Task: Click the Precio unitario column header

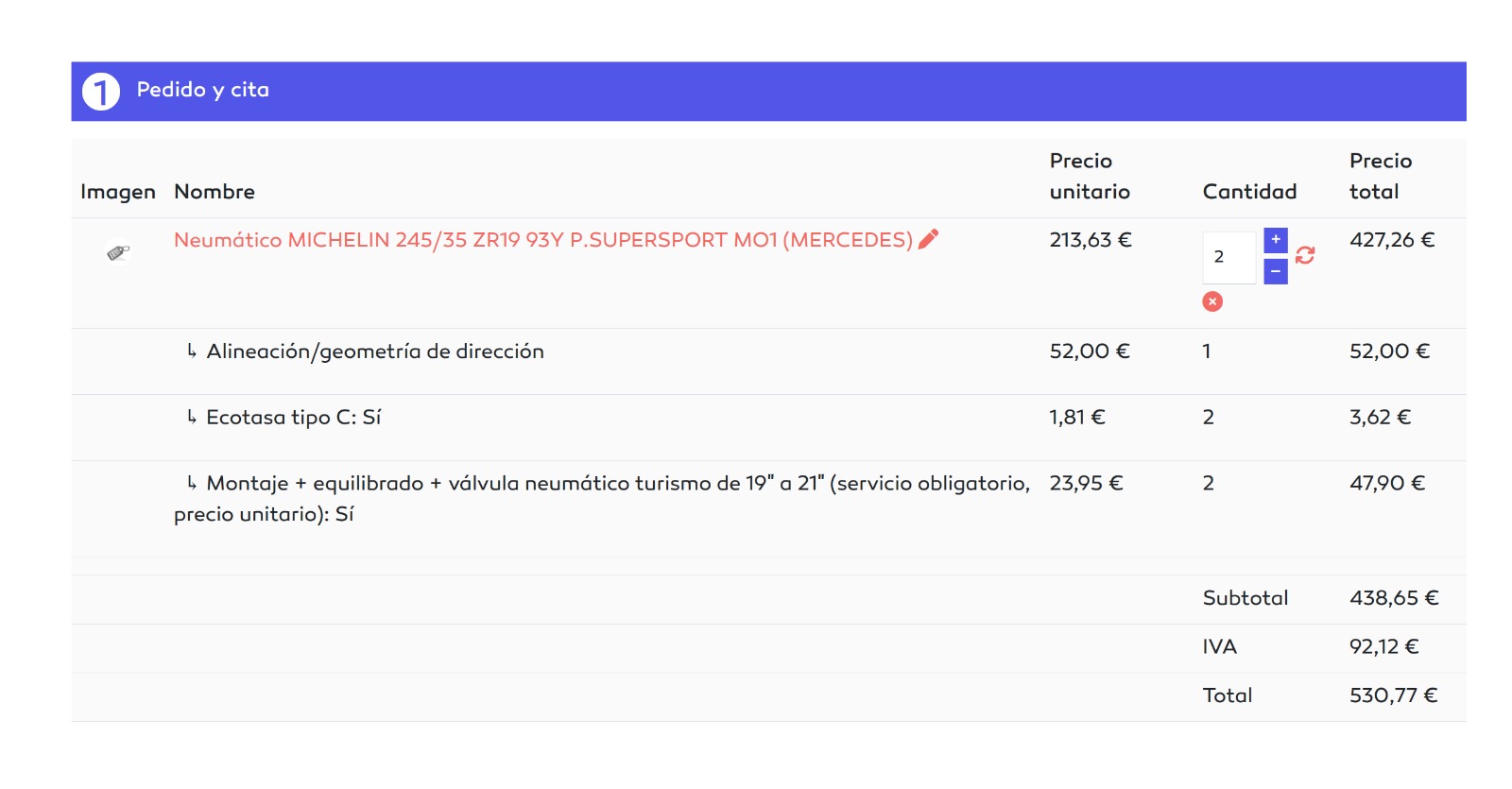Action: coord(1089,176)
